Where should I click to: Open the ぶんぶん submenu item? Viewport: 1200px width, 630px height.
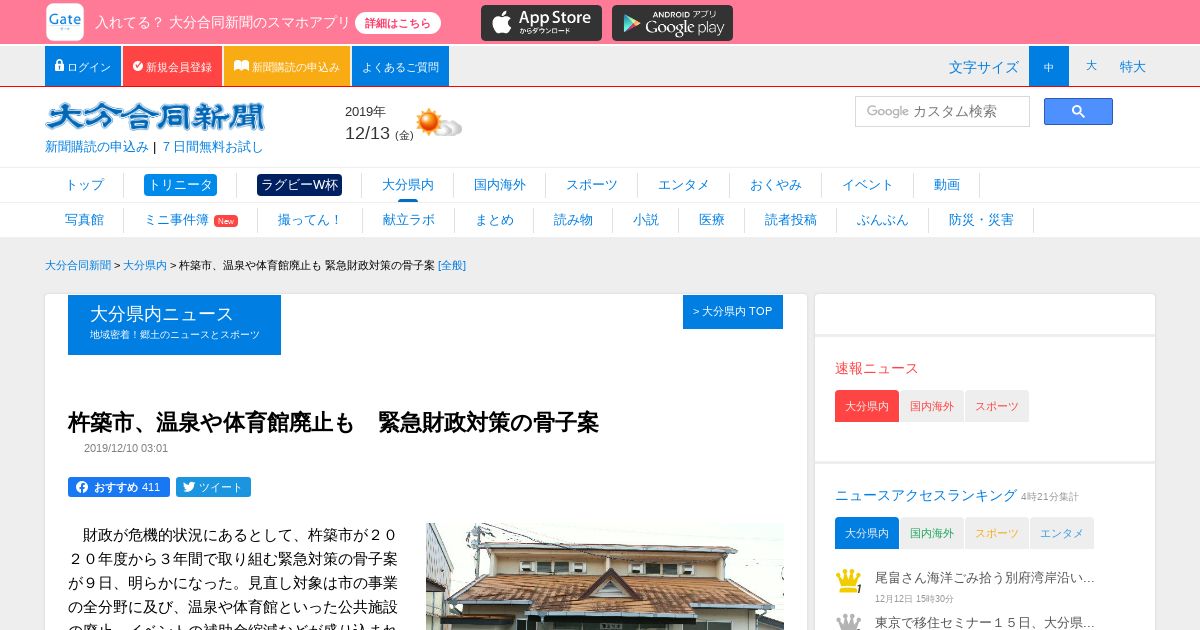pos(883,220)
